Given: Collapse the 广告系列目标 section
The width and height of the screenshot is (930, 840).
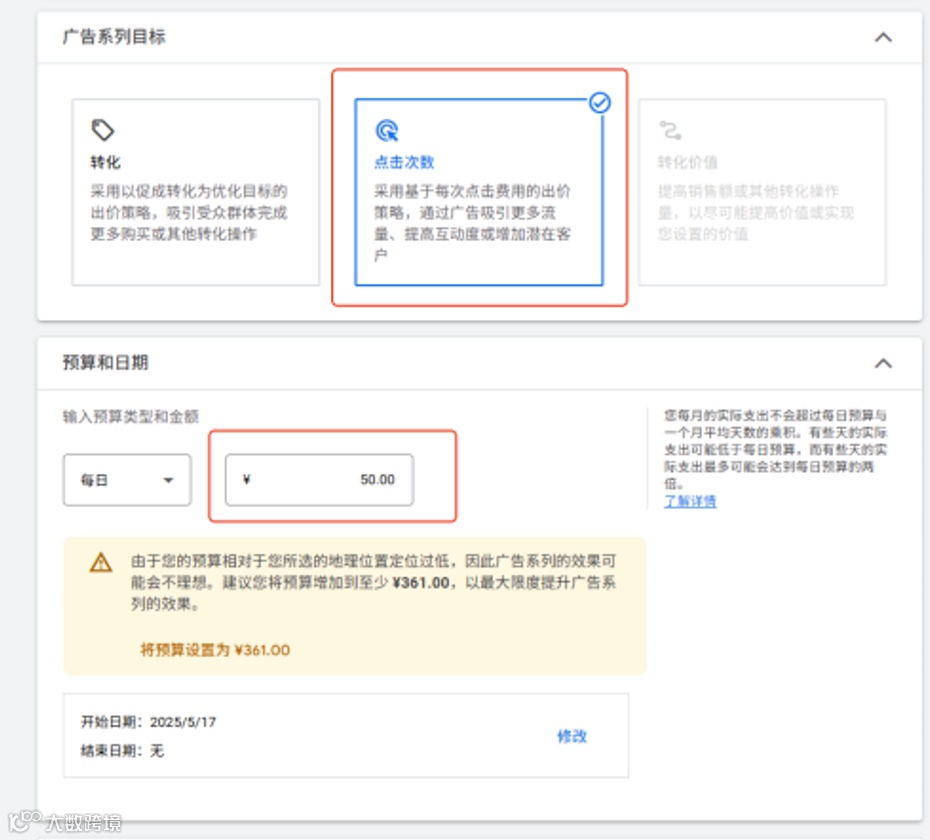Looking at the screenshot, I should click(883, 37).
